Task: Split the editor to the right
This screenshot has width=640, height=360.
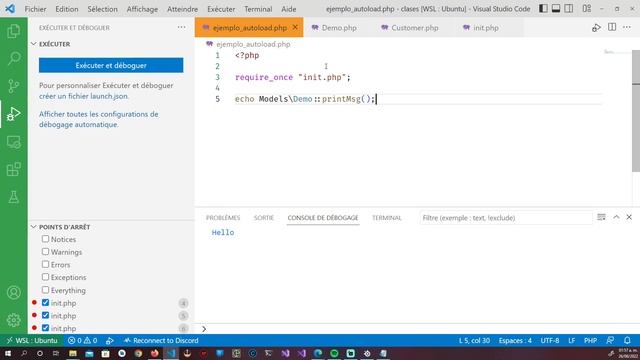Action: [612, 27]
